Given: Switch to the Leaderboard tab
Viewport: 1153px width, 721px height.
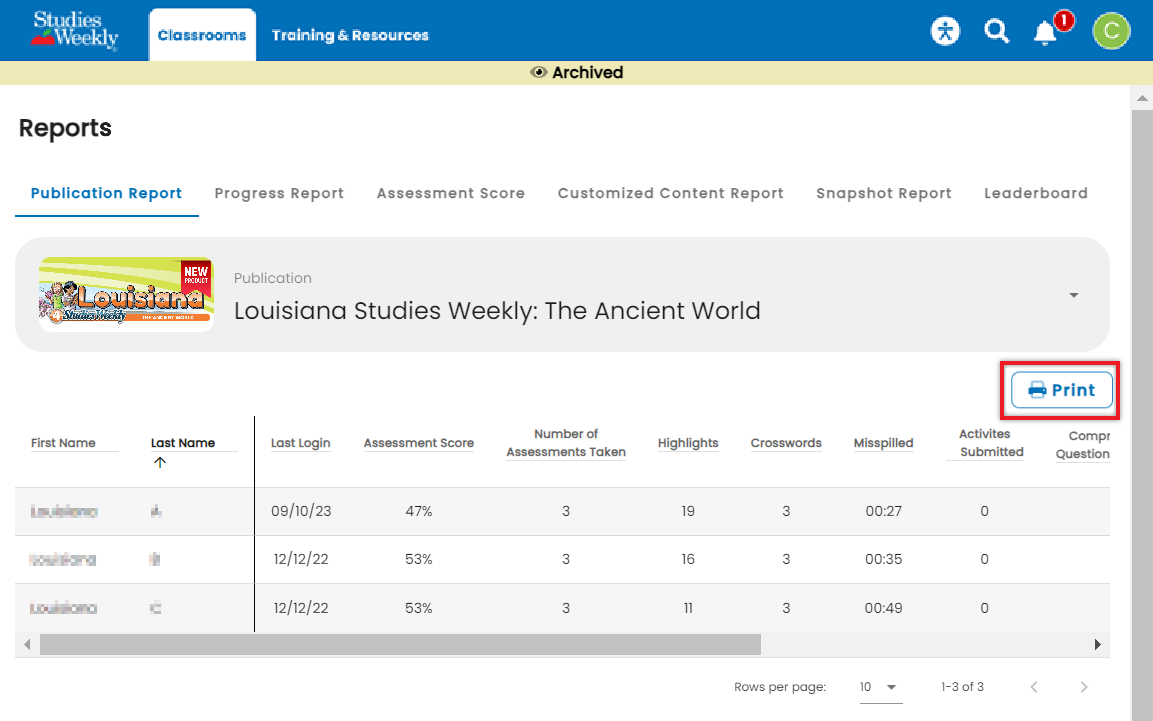Looking at the screenshot, I should click(x=1036, y=193).
